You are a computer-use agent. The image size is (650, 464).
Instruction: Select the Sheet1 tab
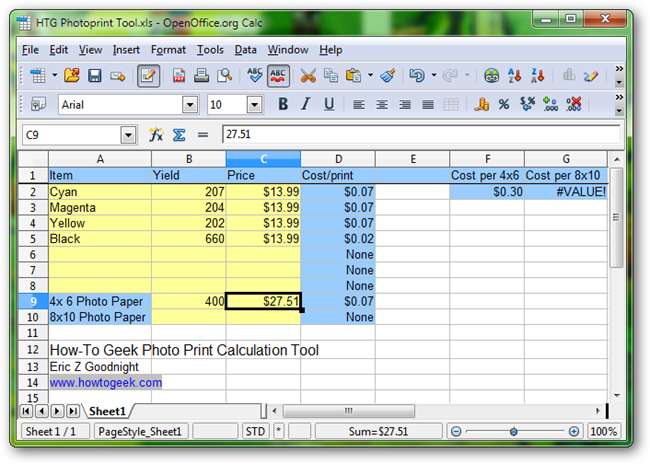click(x=108, y=411)
